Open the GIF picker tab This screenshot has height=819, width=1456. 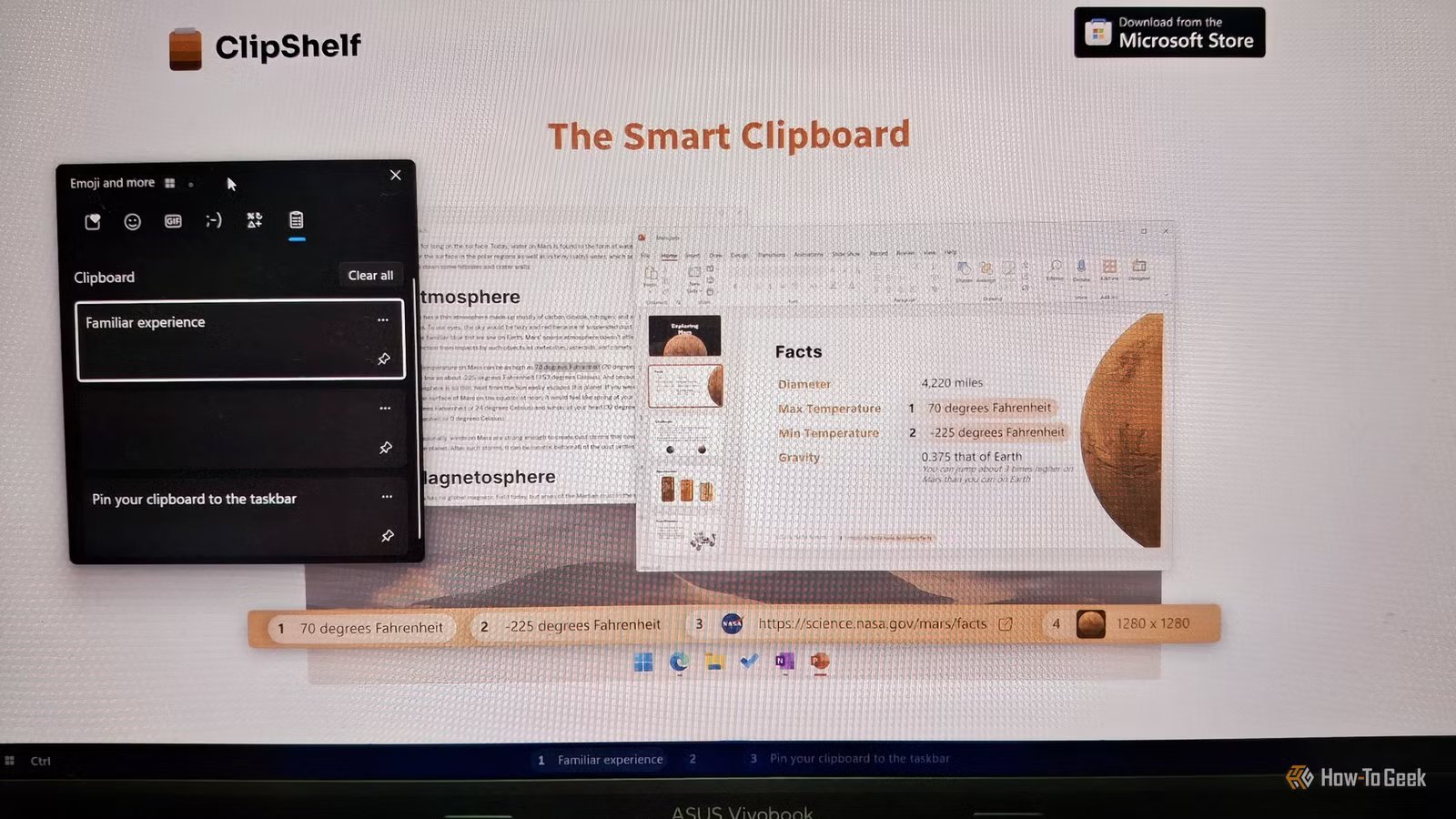(173, 221)
